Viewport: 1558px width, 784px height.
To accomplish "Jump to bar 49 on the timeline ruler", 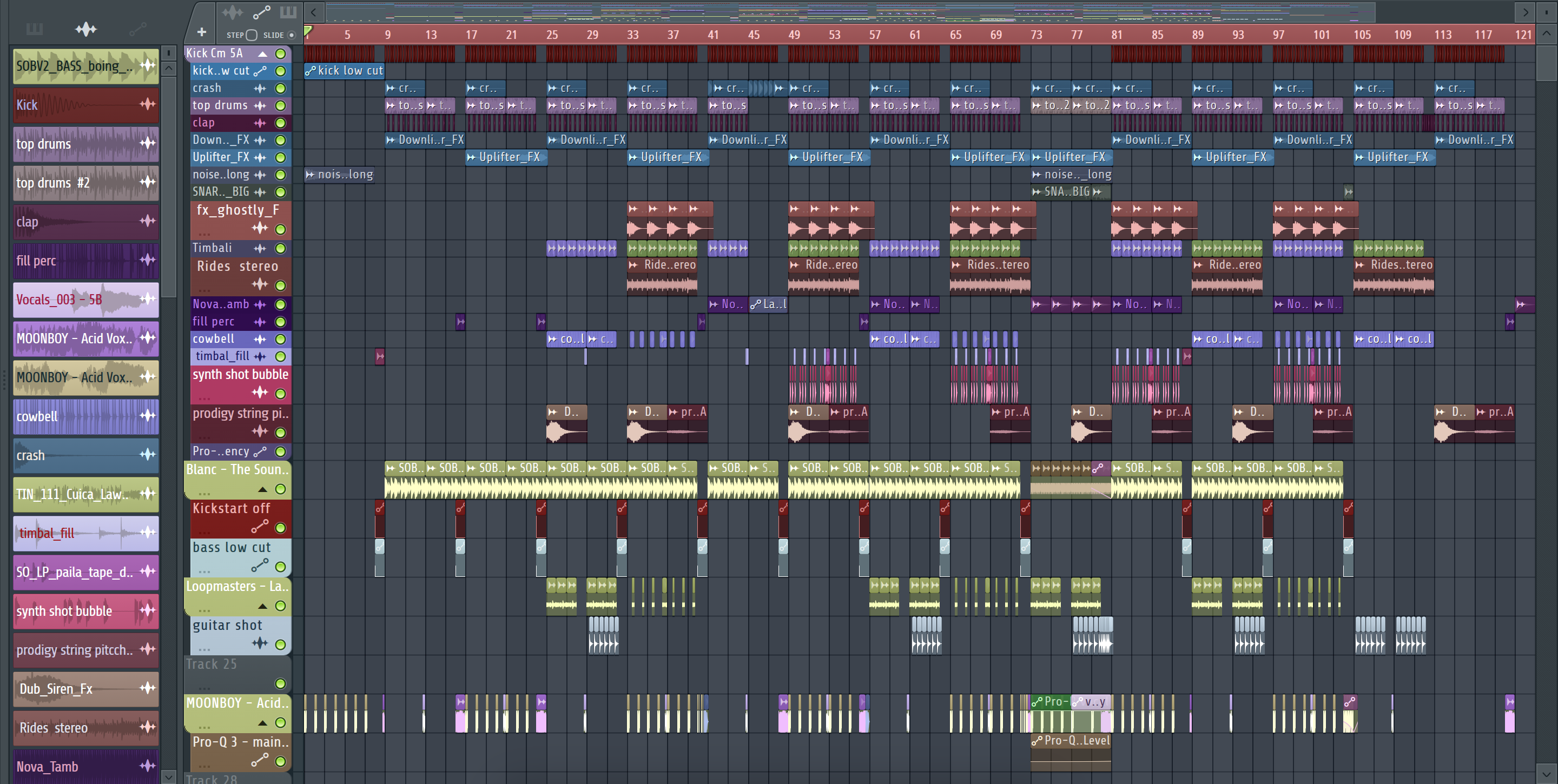I will click(794, 35).
